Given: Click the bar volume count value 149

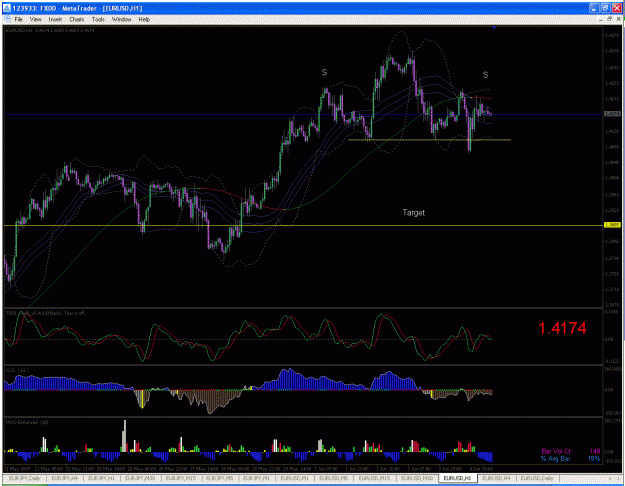Looking at the screenshot, I should click(595, 451).
